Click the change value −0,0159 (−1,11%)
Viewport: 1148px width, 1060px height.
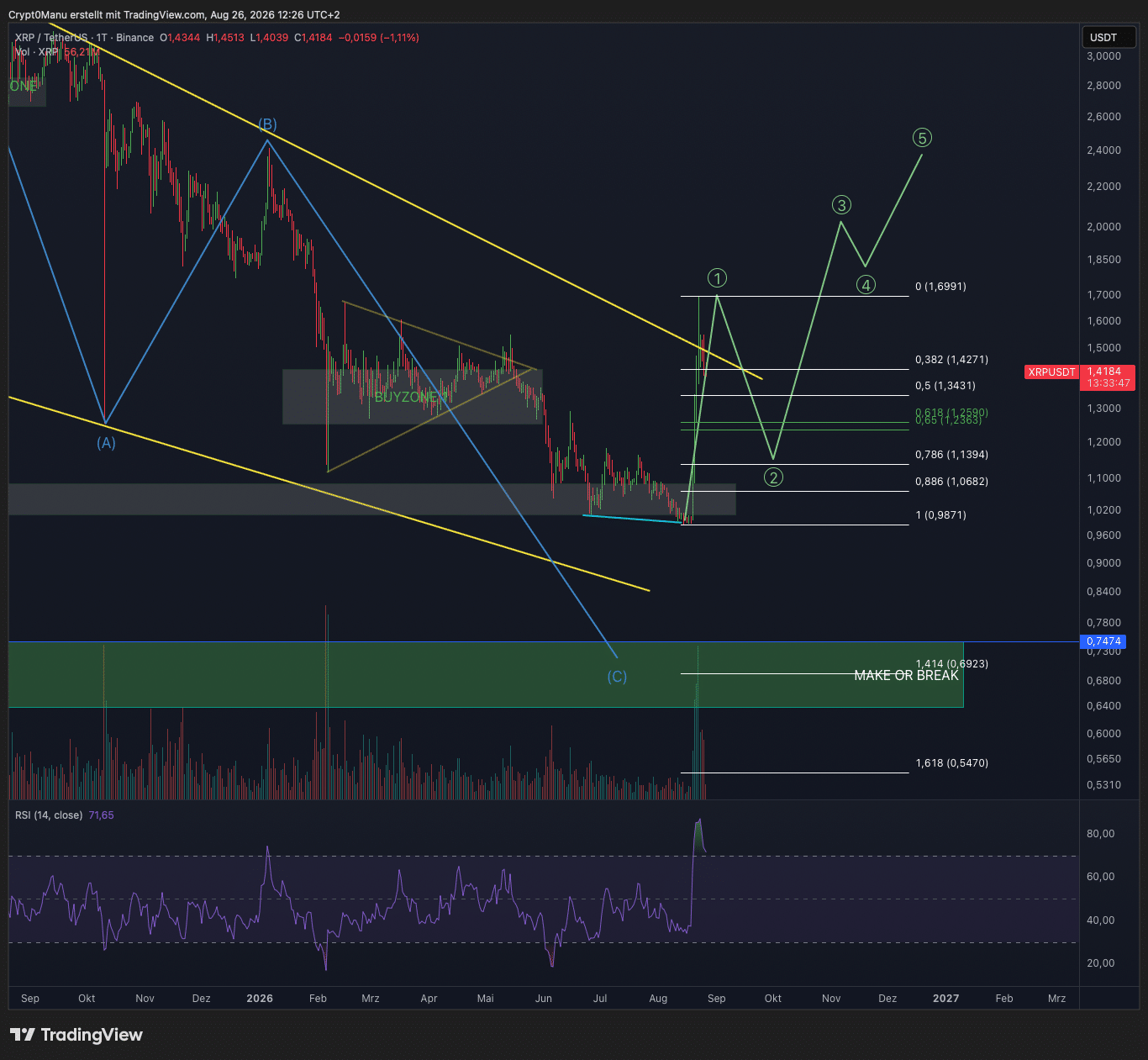tap(378, 38)
